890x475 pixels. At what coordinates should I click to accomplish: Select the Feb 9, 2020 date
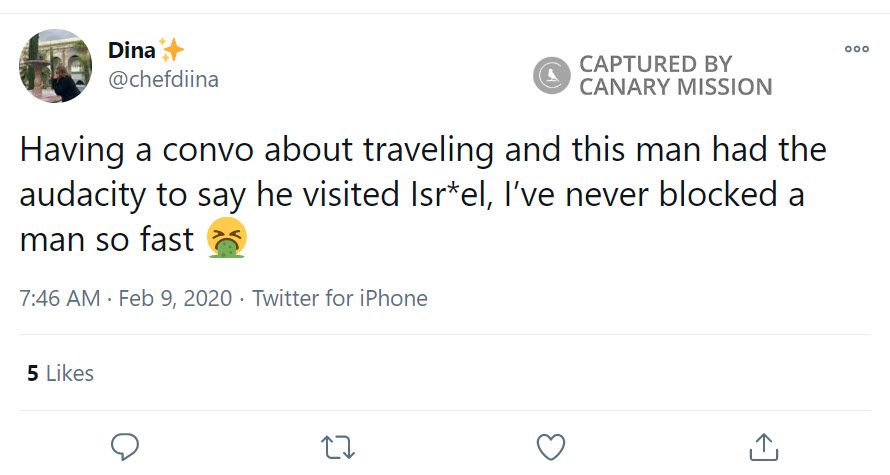(174, 298)
